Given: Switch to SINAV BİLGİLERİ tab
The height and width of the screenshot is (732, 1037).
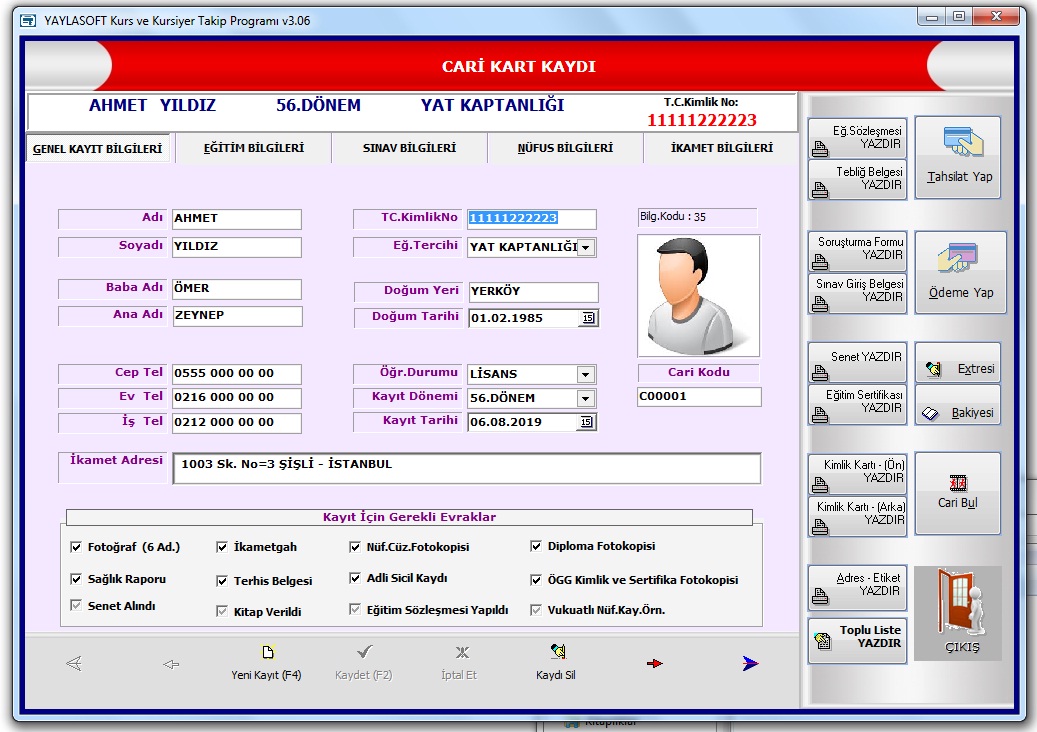Looking at the screenshot, I should 409,147.
